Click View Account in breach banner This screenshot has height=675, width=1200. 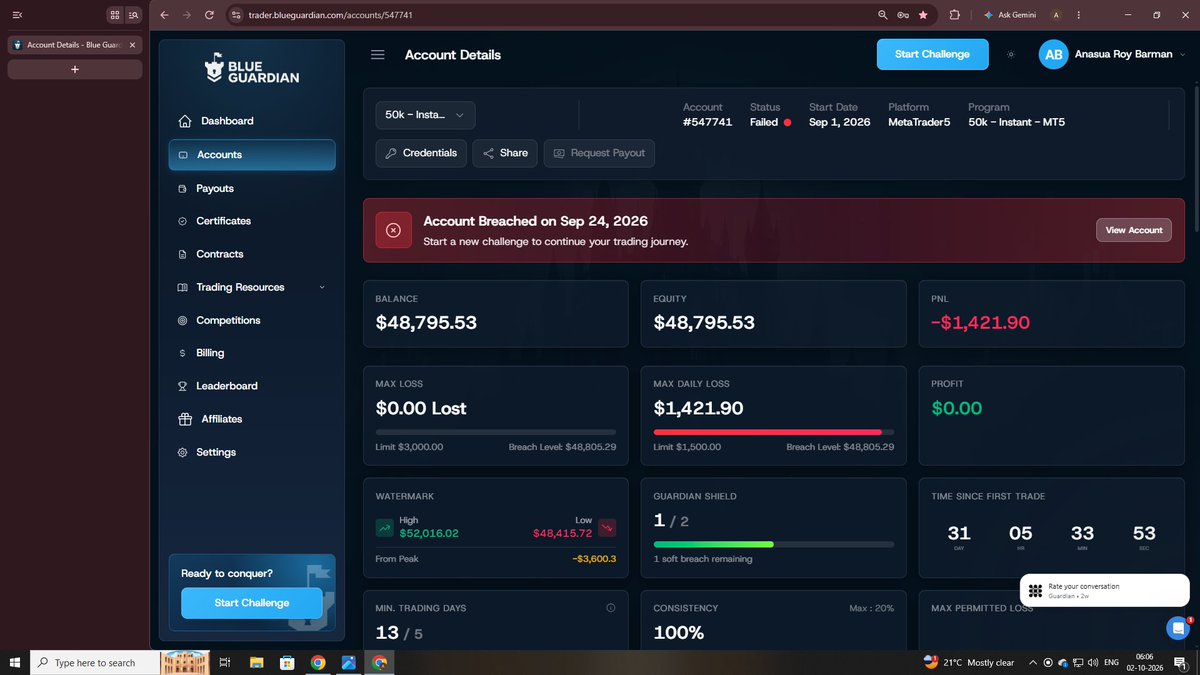1134,230
